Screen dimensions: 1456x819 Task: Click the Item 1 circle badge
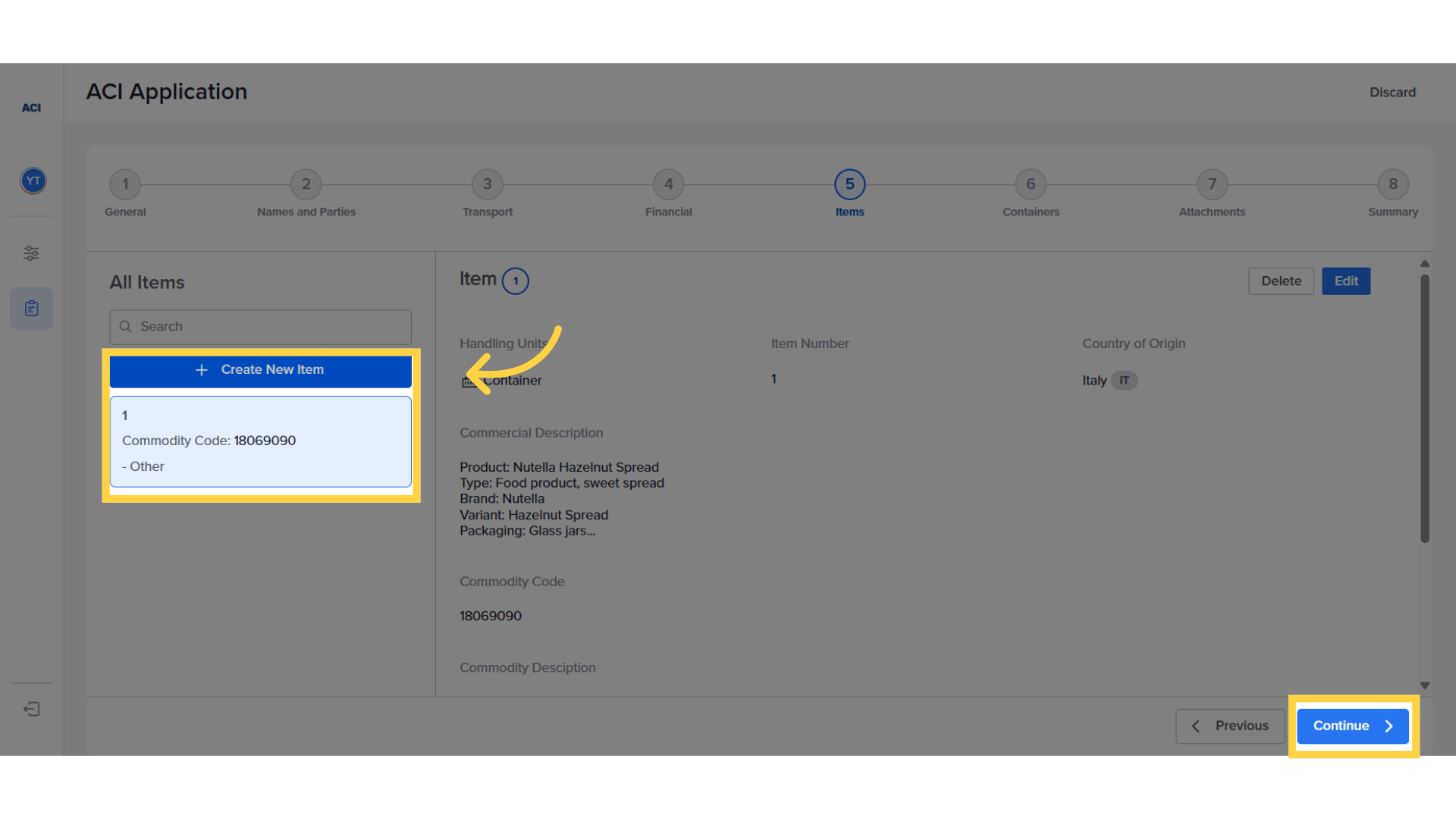516,281
